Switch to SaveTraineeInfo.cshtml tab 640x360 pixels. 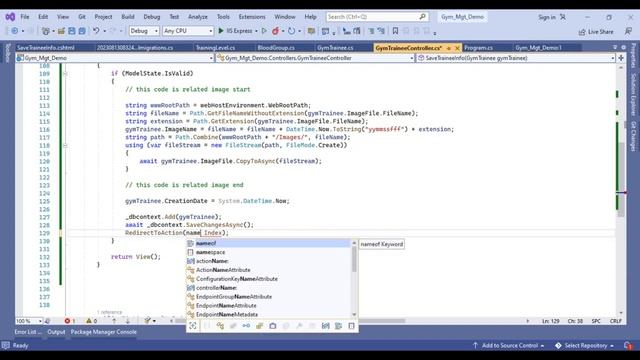pyautogui.click(x=46, y=48)
